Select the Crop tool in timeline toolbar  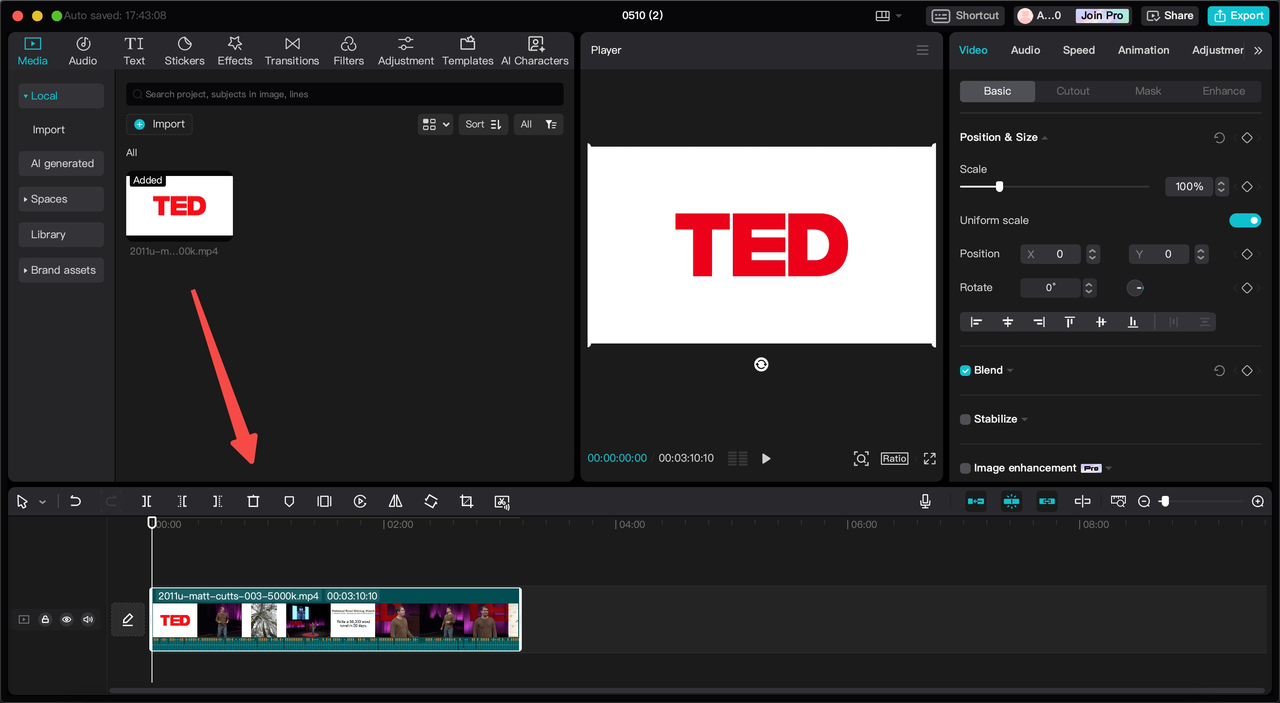tap(466, 501)
